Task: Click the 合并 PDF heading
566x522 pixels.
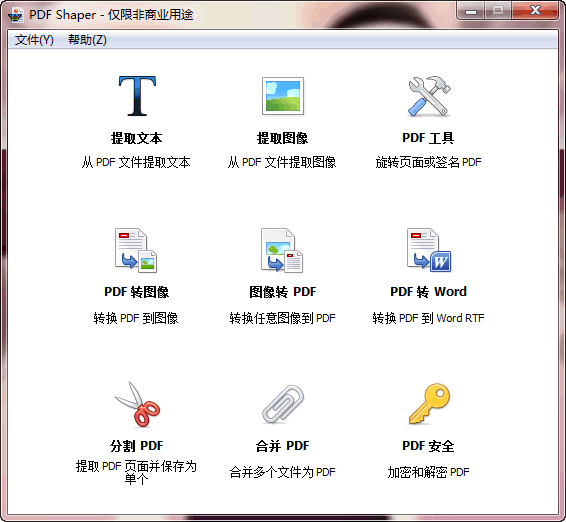Action: tap(282, 446)
